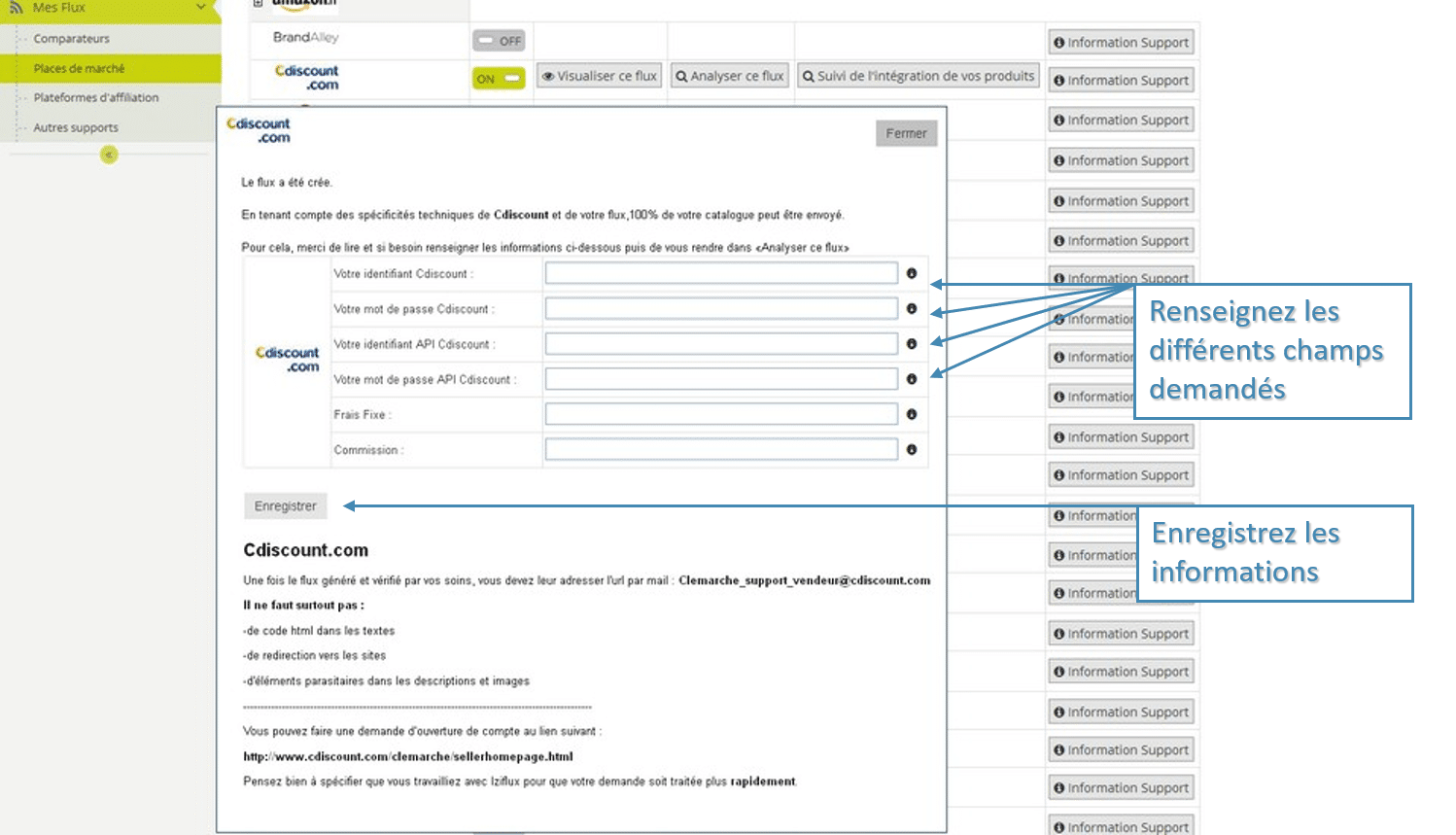
Task: Click Analyser ce flux button
Action: 730,76
